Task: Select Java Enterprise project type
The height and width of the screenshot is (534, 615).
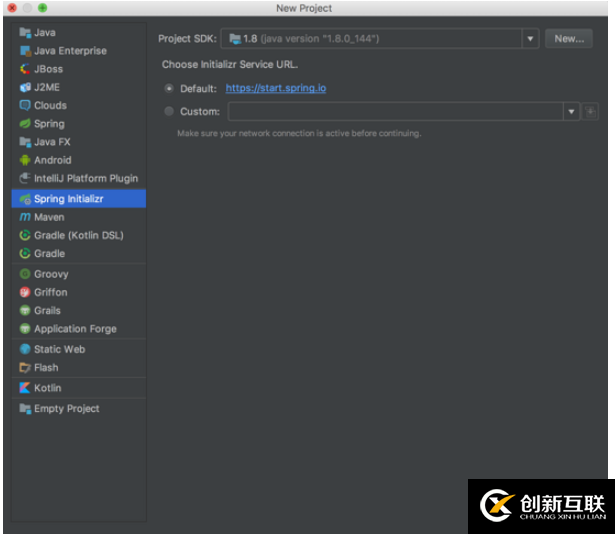Action: point(79,51)
